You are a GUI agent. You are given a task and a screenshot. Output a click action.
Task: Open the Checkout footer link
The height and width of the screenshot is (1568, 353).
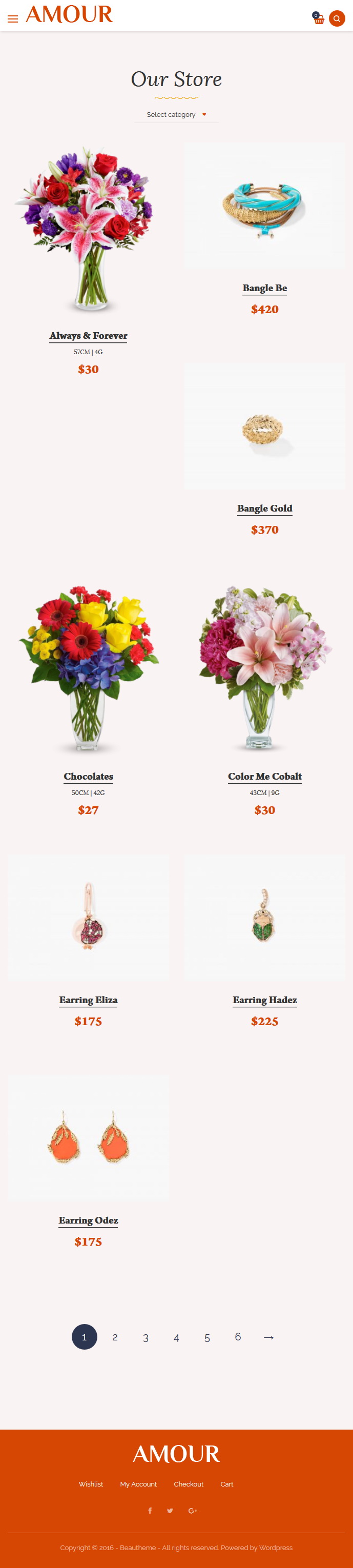click(x=189, y=1483)
